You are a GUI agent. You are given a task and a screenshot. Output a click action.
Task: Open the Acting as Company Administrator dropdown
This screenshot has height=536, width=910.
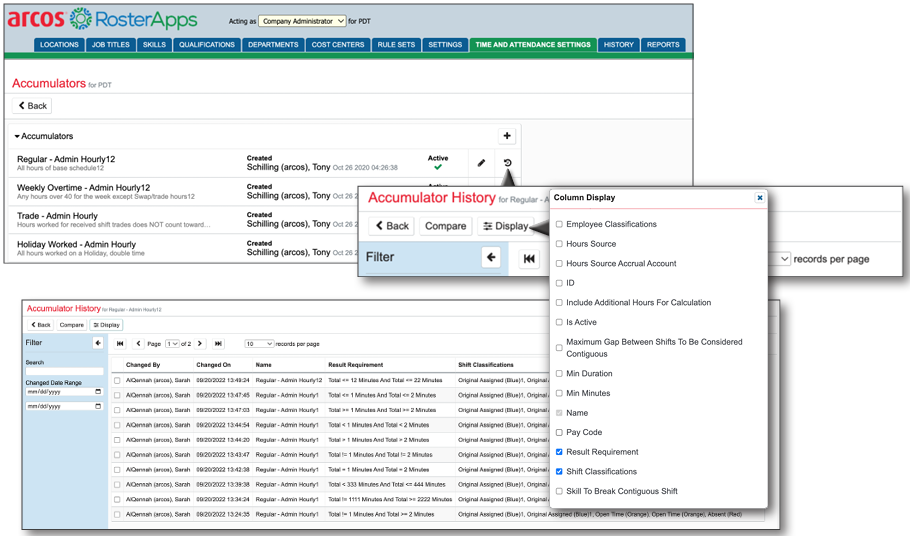pyautogui.click(x=302, y=21)
